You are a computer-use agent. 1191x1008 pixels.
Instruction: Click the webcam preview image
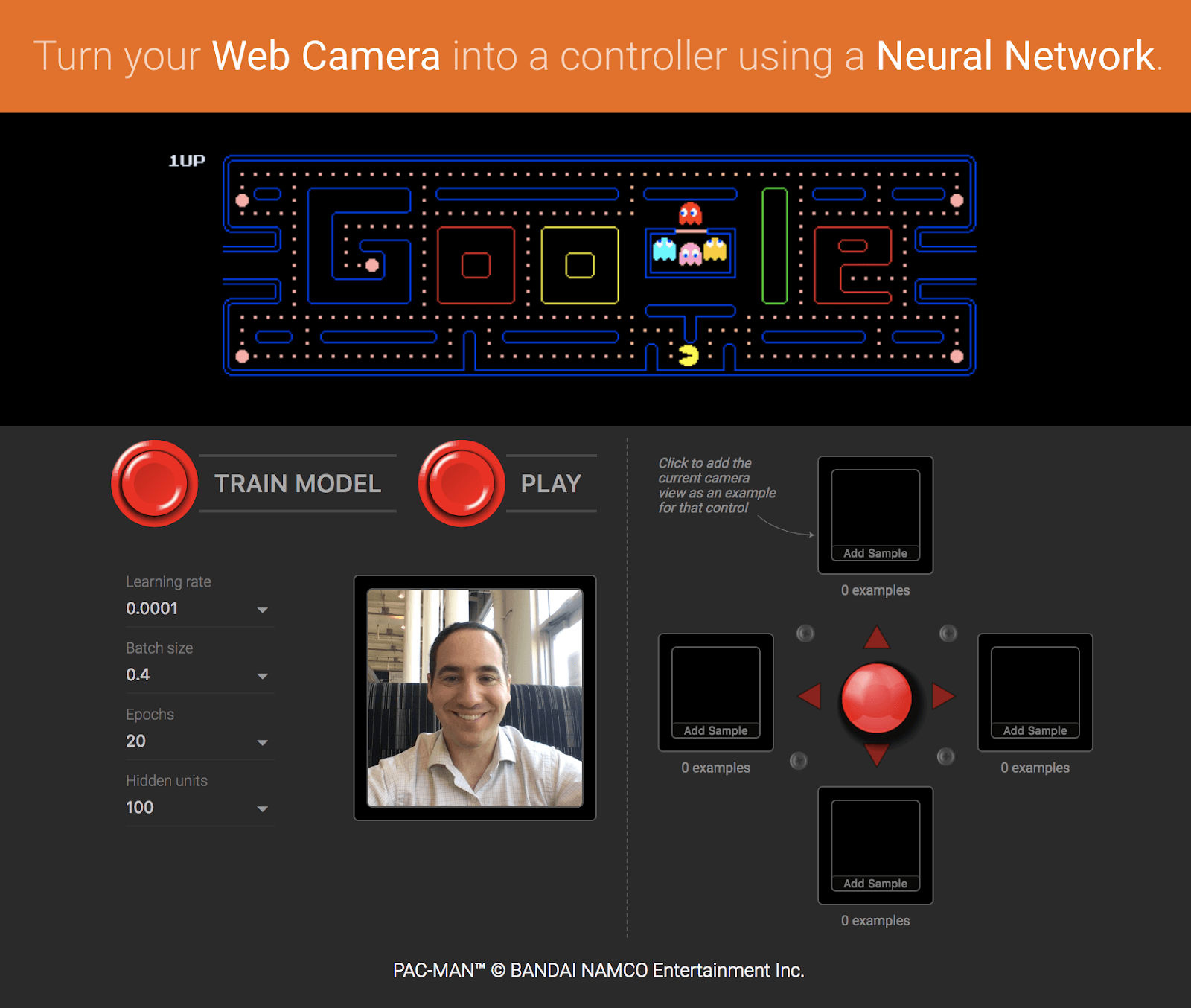pyautogui.click(x=475, y=698)
